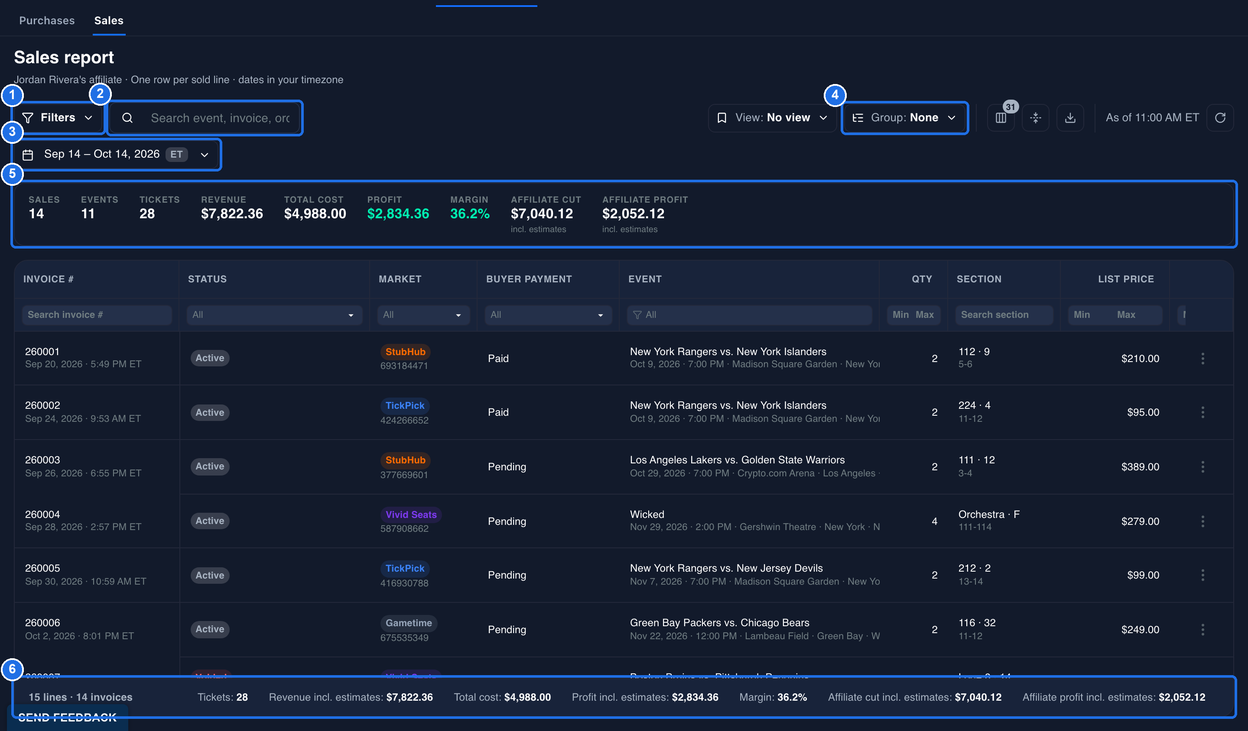
Task: Click the Send Feedback button
Action: (x=68, y=717)
